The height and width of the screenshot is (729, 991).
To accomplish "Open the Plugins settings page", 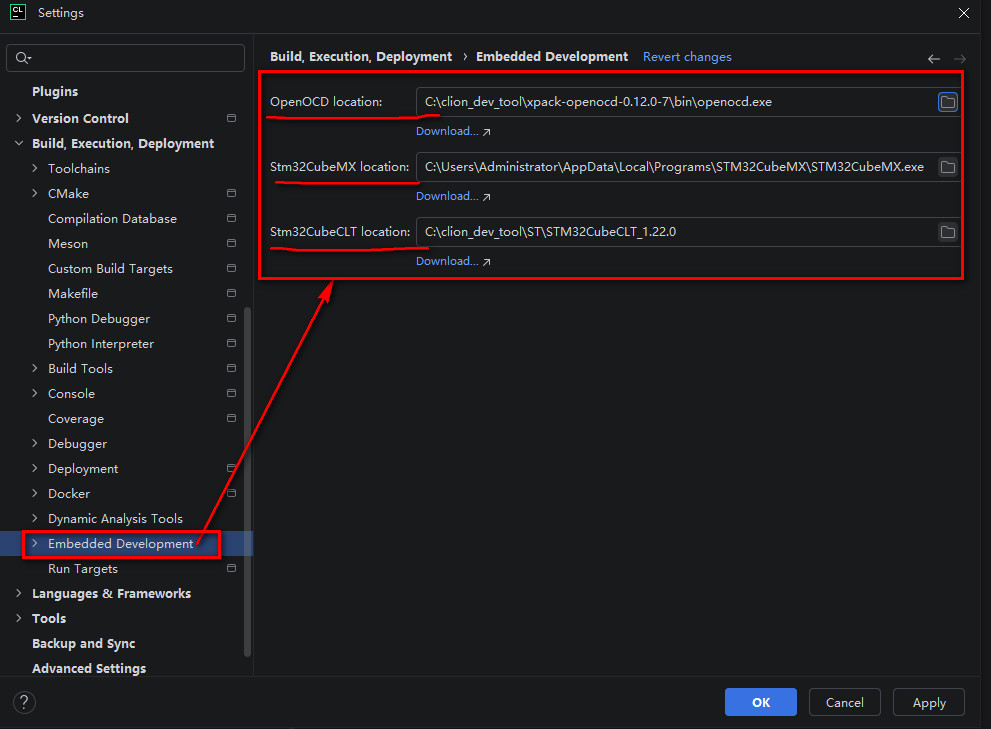I will point(55,92).
